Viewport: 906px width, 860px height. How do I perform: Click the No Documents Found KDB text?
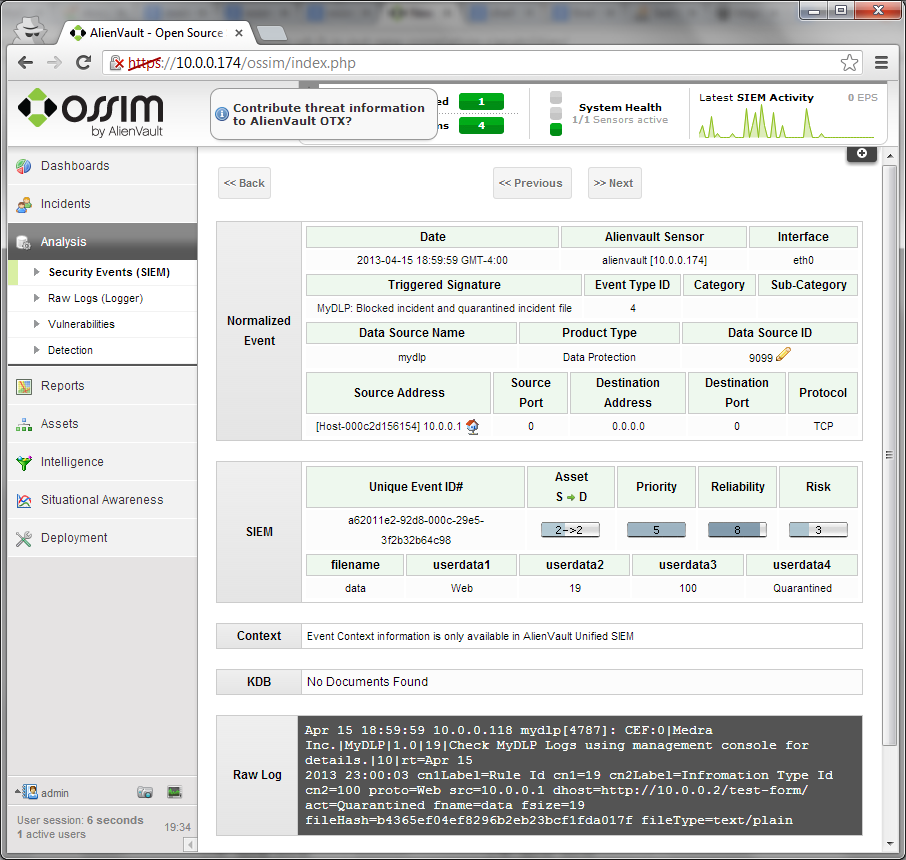point(367,682)
